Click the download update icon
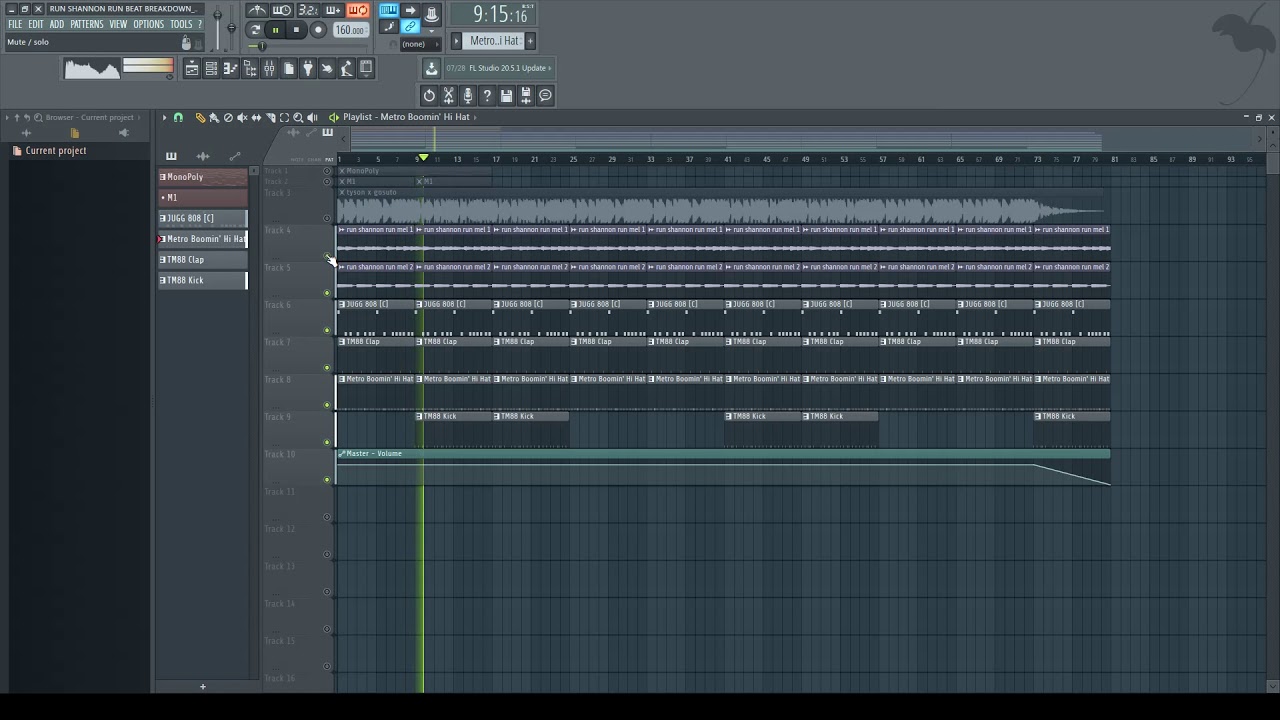This screenshot has width=1280, height=720. 431,68
